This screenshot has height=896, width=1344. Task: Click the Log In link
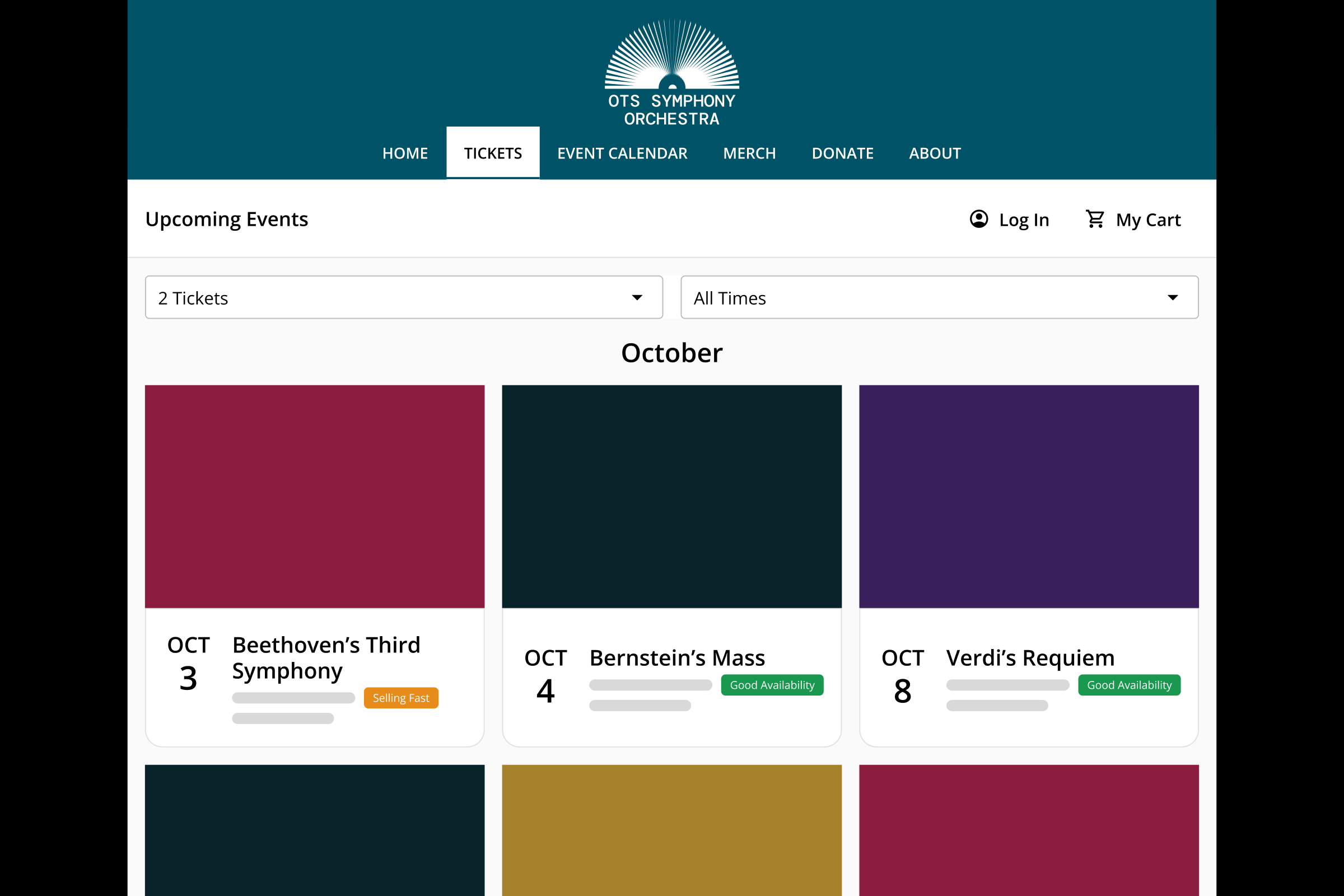1024,220
